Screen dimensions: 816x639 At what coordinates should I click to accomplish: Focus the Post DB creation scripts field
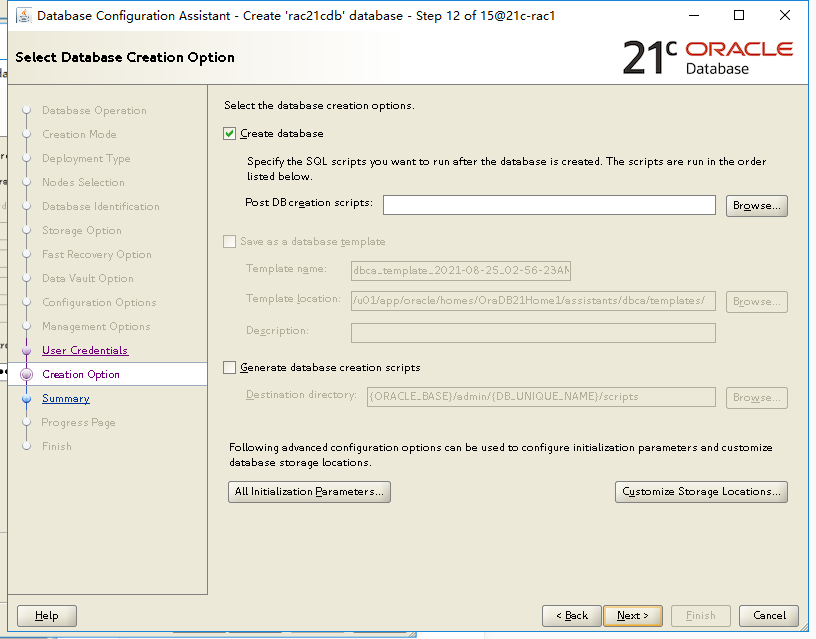(549, 205)
